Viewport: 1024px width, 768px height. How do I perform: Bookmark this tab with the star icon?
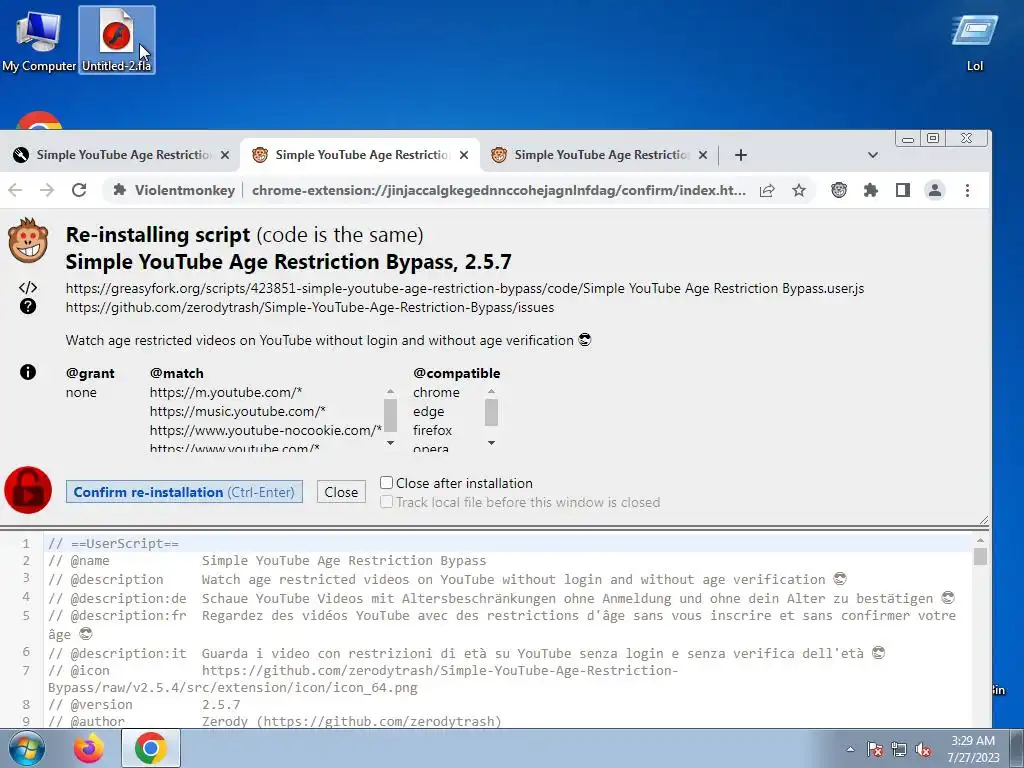coord(799,191)
